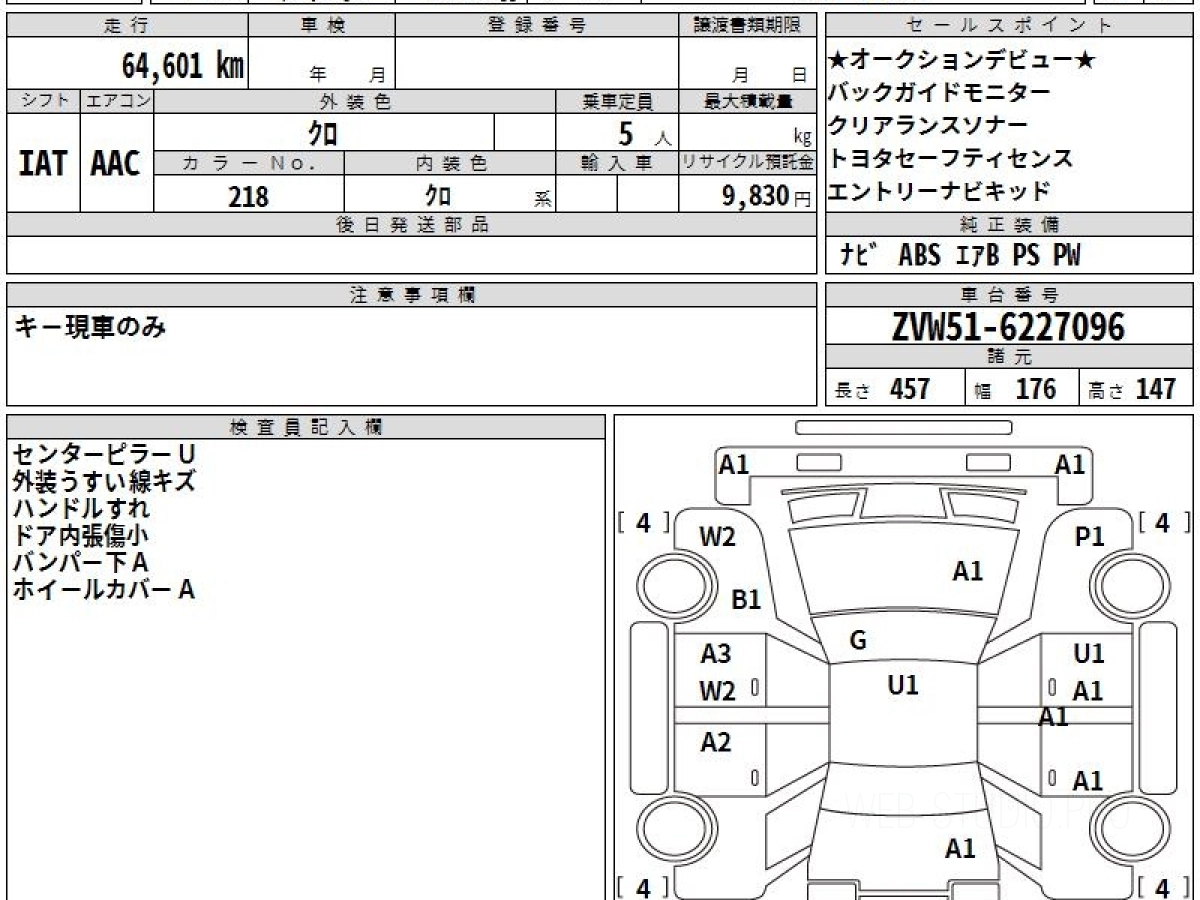The image size is (1200, 900).
Task: Click the 外装うすい線キズ note
Action: [x=103, y=482]
